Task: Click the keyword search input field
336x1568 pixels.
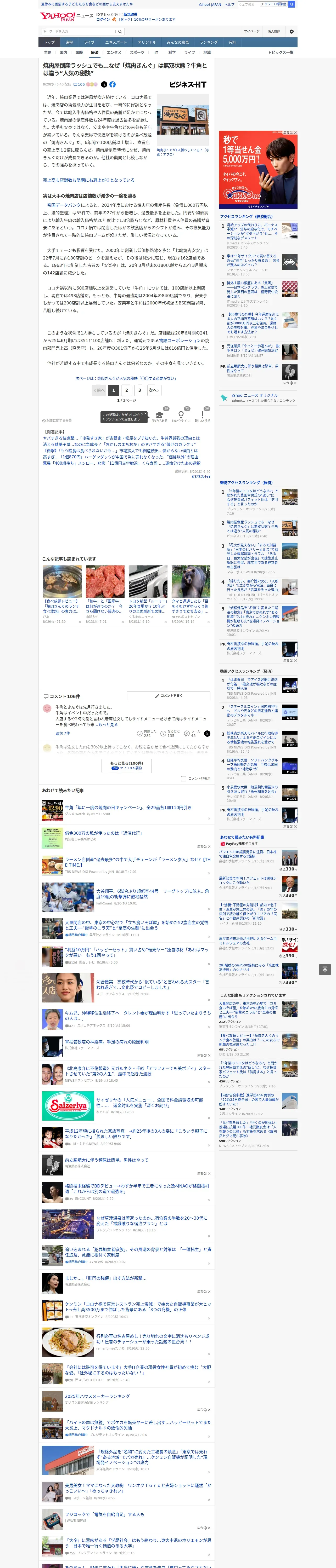Action: point(79,32)
